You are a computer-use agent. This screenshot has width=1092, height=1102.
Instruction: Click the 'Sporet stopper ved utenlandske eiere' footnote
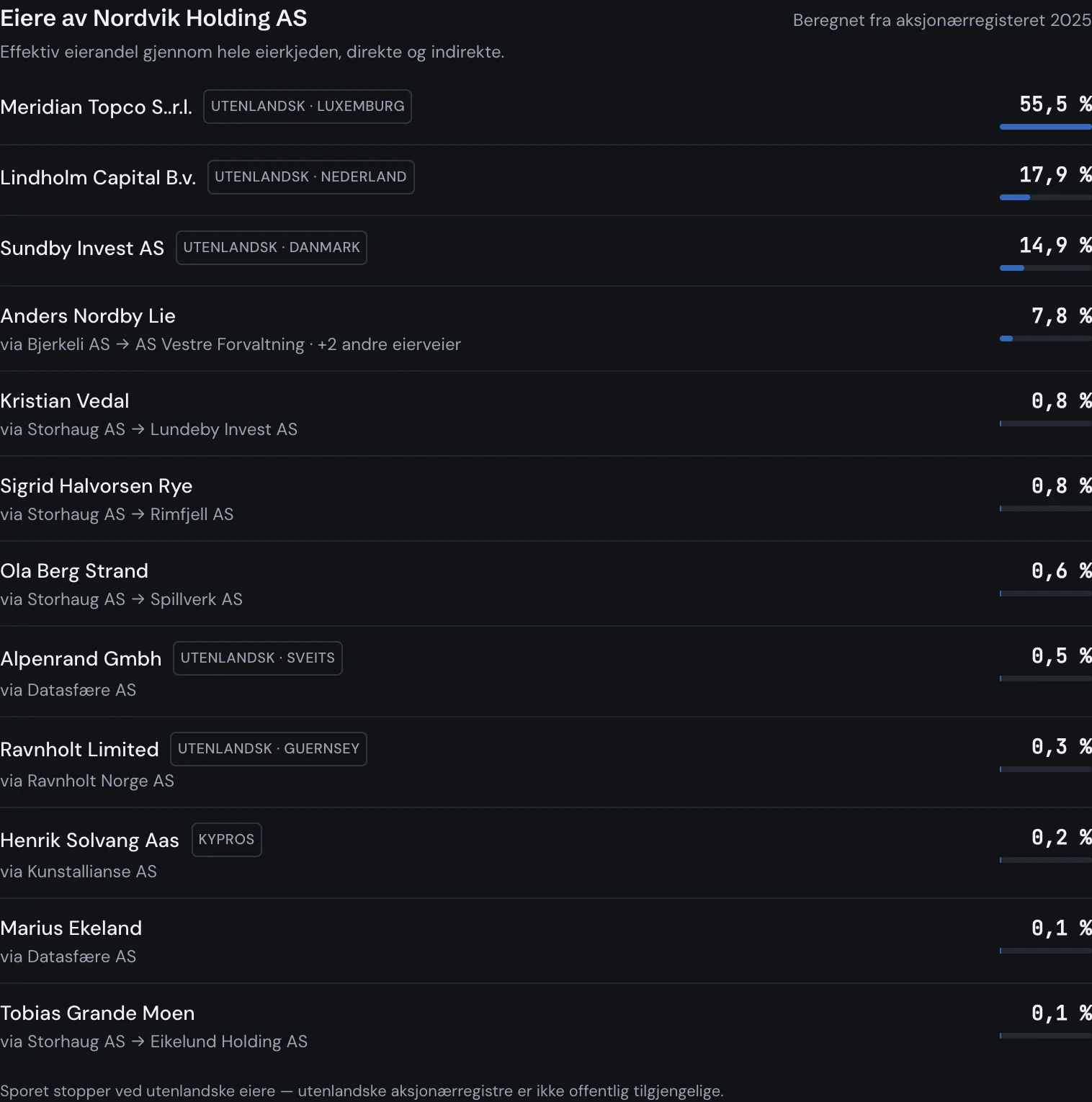[x=362, y=1091]
